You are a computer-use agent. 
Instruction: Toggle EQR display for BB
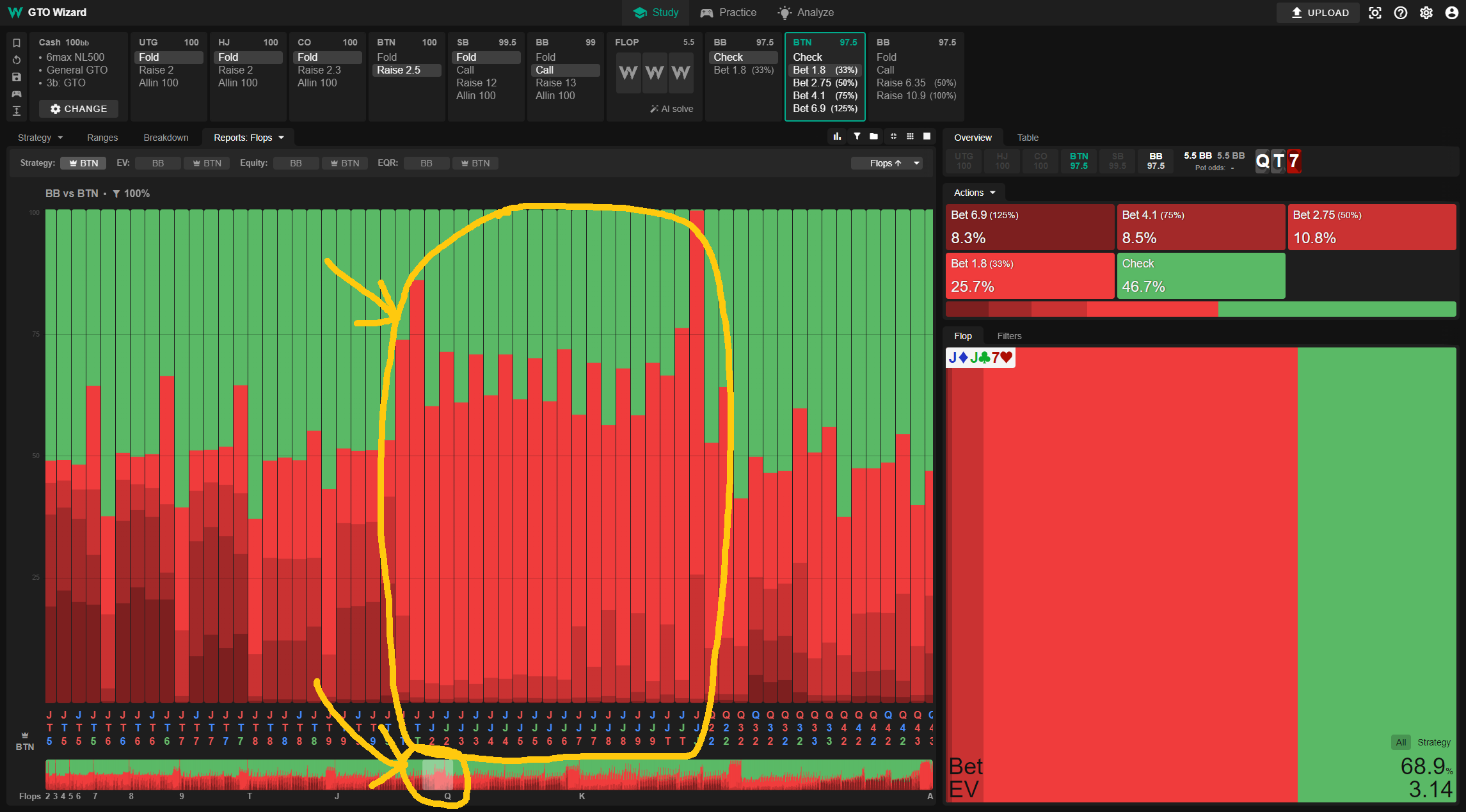pos(426,163)
